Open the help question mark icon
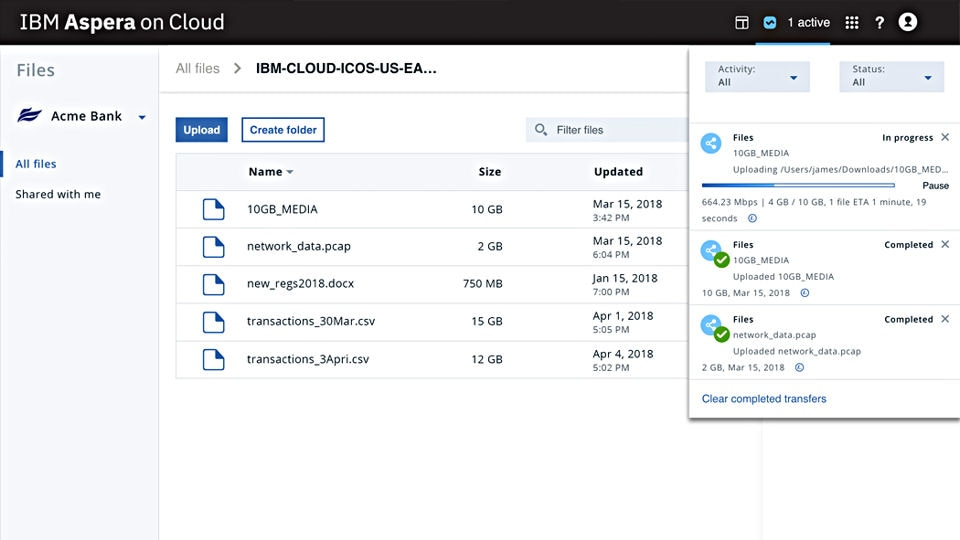Image resolution: width=960 pixels, height=540 pixels. [879, 22]
